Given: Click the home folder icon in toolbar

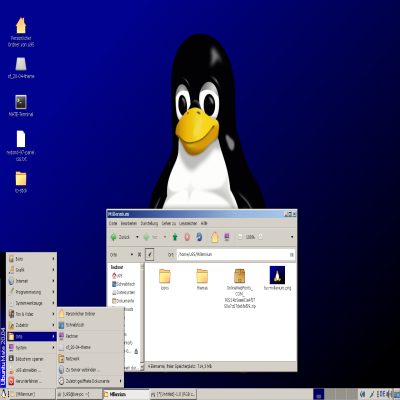Looking at the screenshot, I should pyautogui.click(x=215, y=237).
